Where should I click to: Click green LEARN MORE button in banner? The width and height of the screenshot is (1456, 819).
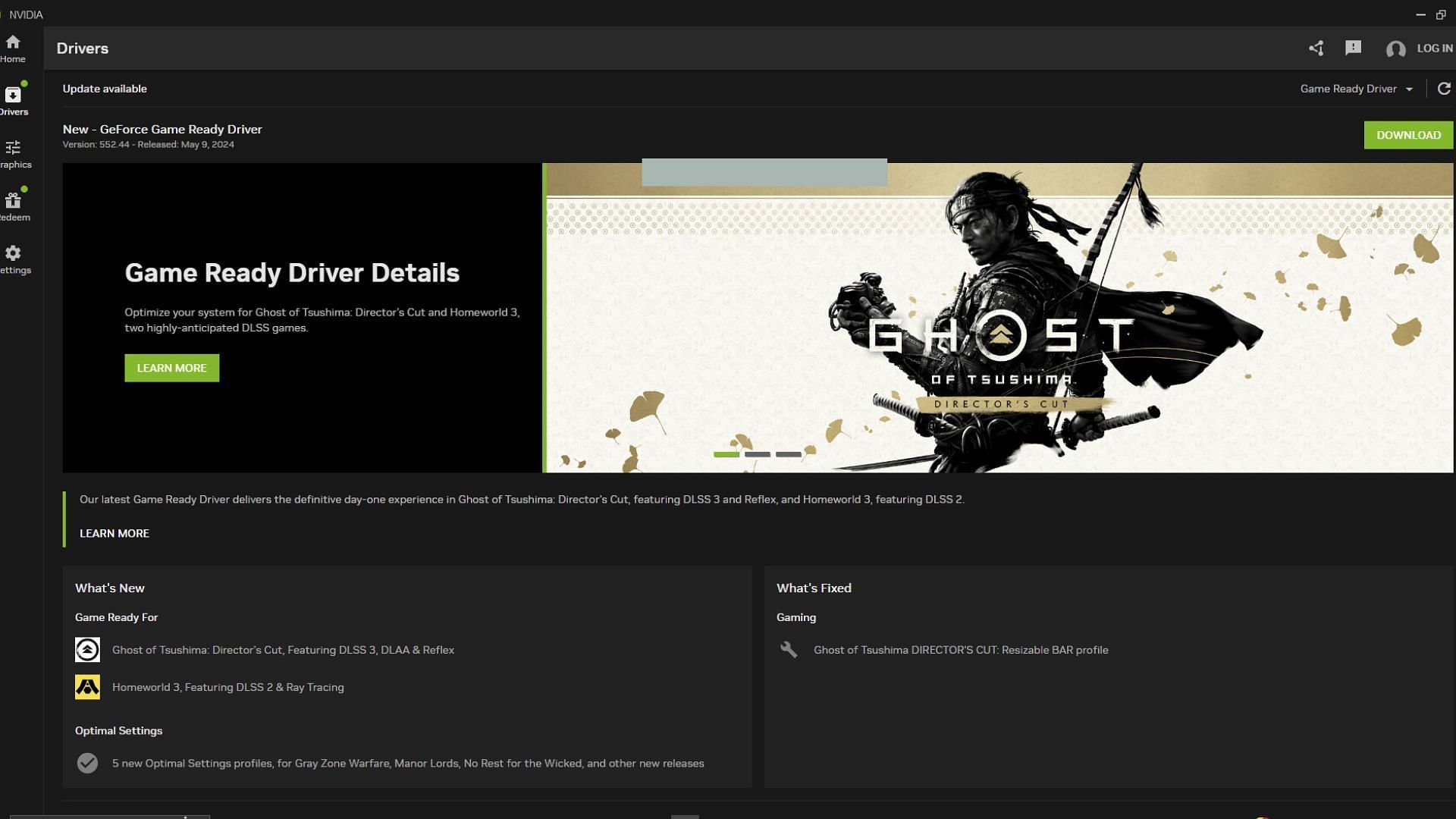click(171, 368)
